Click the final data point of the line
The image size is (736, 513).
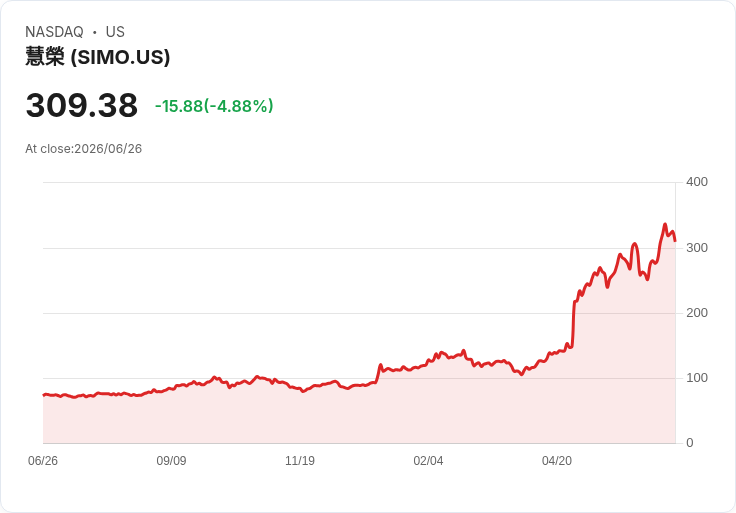pyautogui.click(x=675, y=241)
